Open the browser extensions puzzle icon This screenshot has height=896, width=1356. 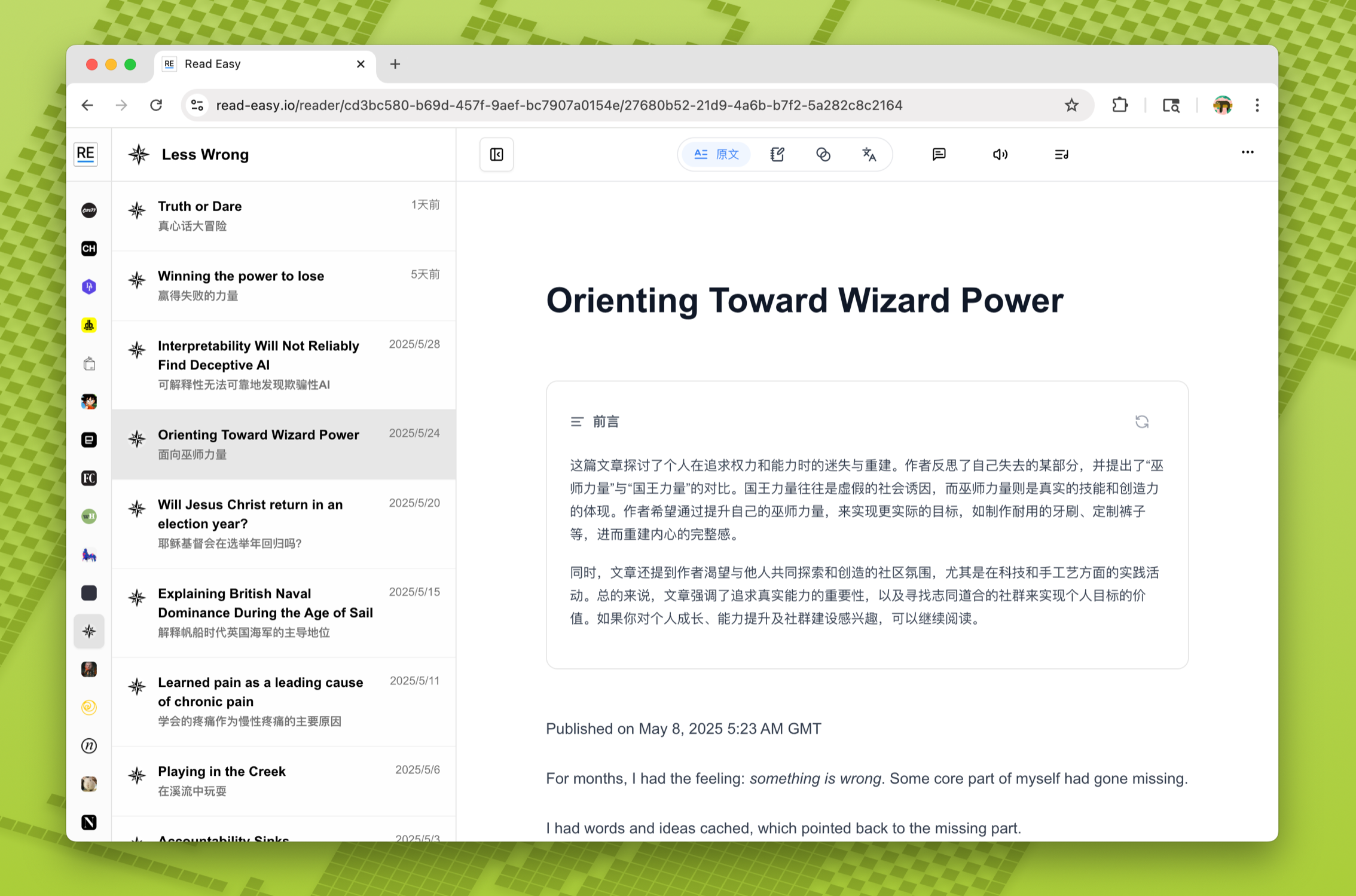pyautogui.click(x=1120, y=105)
